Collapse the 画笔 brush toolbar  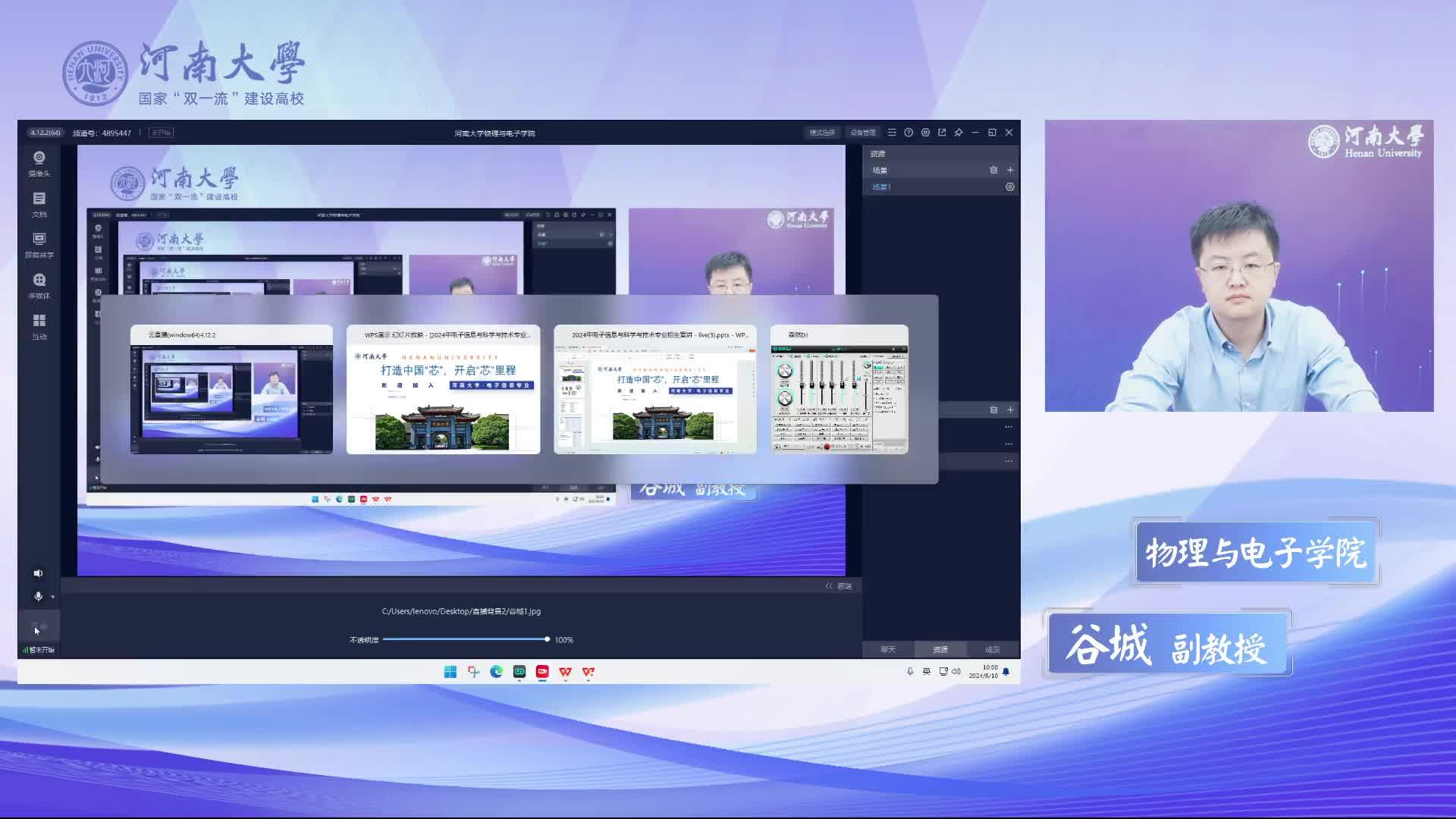[839, 586]
